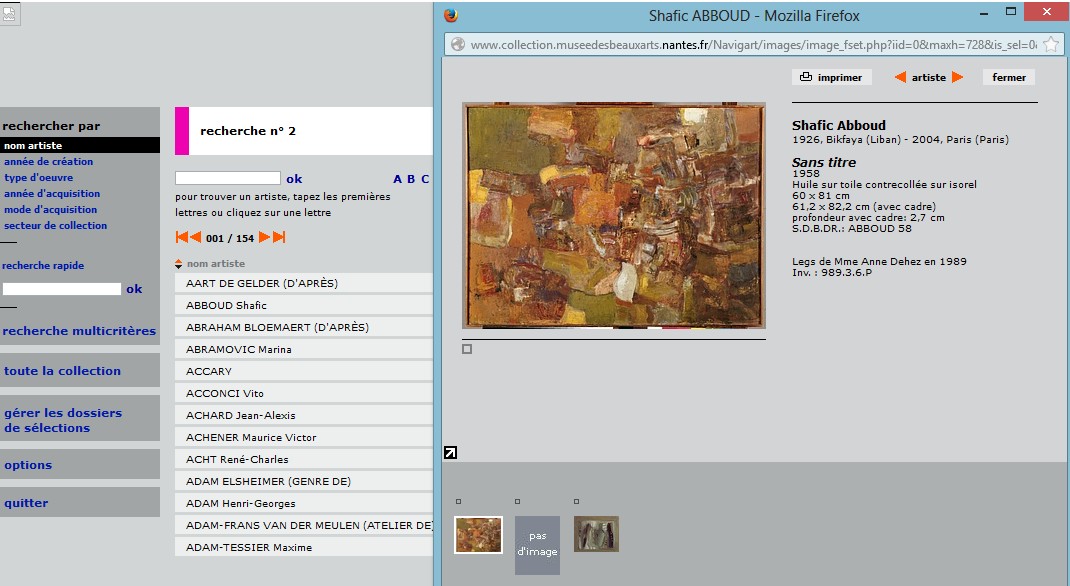
Task: Open the recherche multicritères section
Action: click(79, 331)
